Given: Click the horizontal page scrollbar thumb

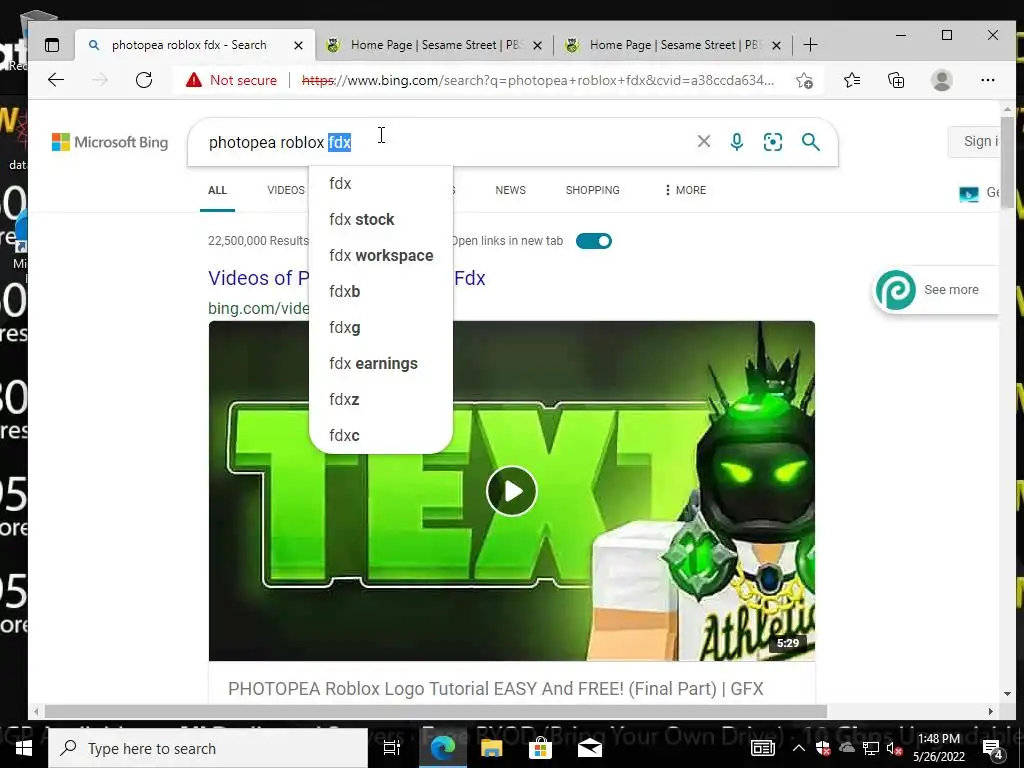Looking at the screenshot, I should (x=435, y=711).
